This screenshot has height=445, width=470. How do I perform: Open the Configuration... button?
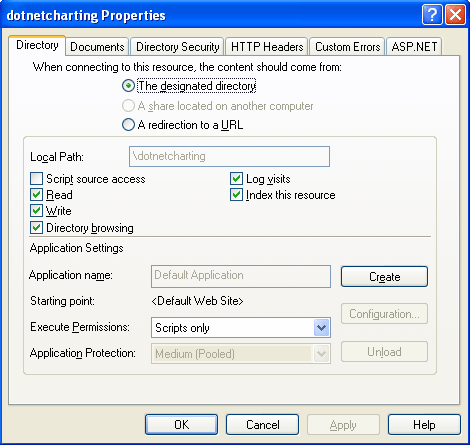(x=384, y=314)
